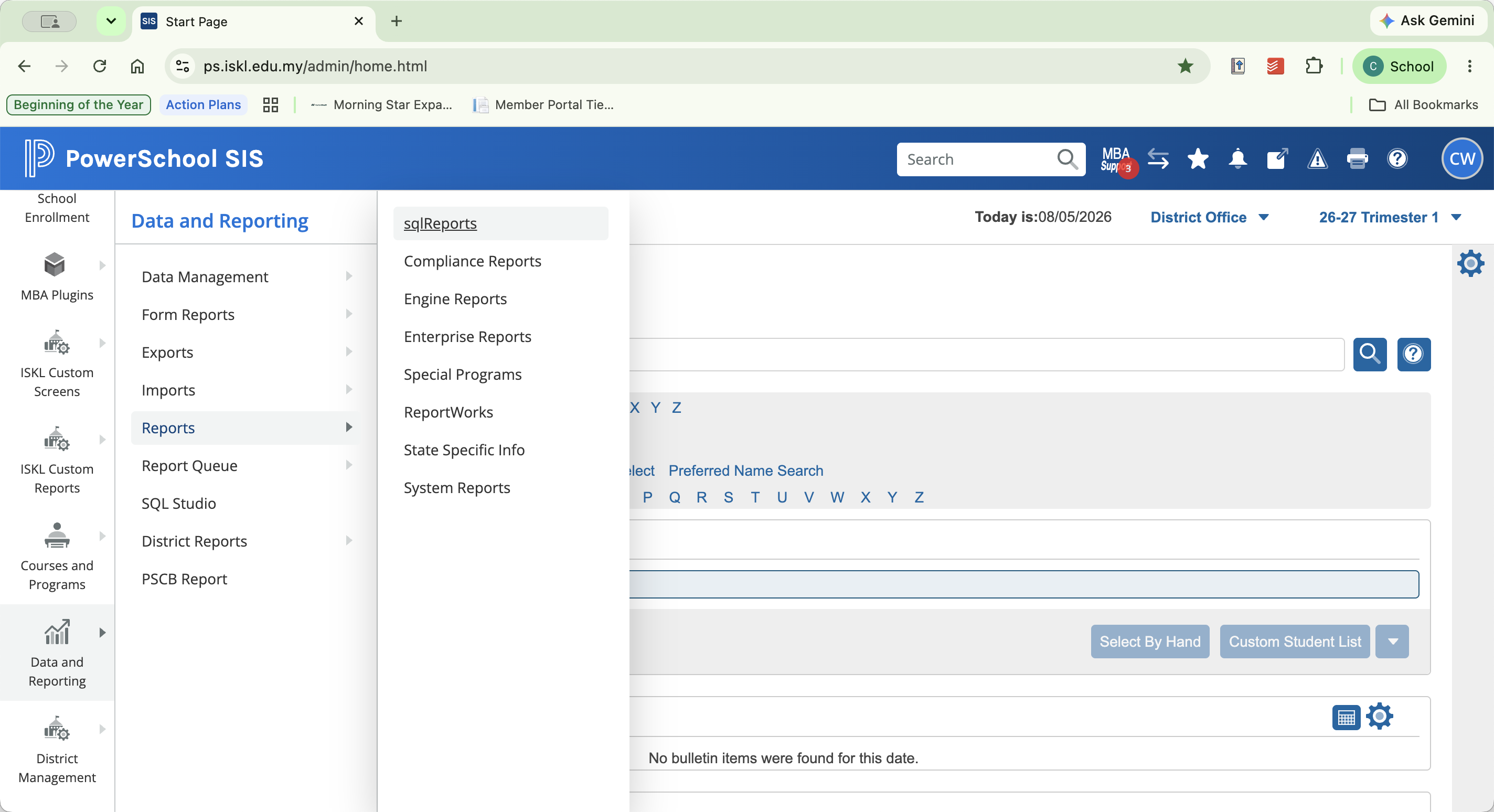Open the Action Plans bookmark

[x=203, y=105]
